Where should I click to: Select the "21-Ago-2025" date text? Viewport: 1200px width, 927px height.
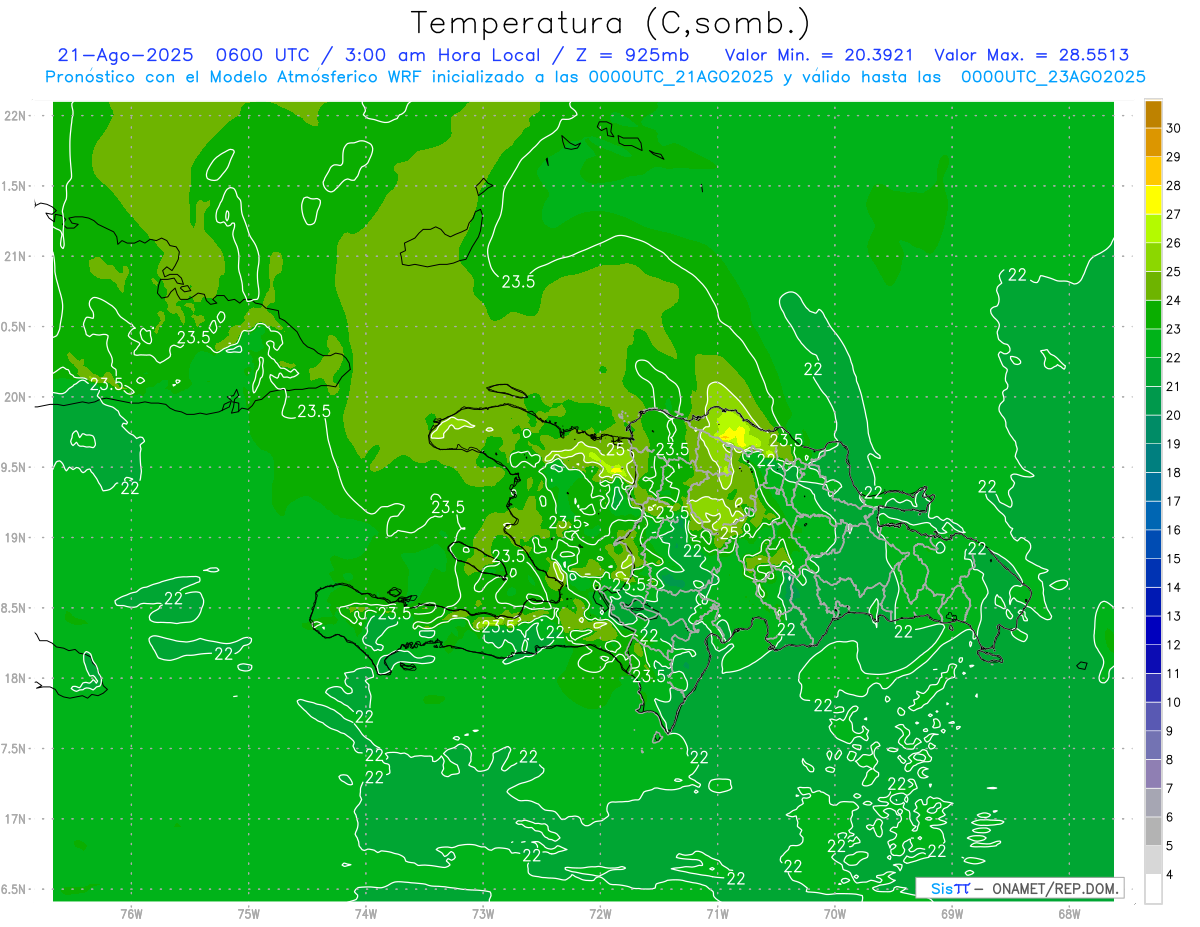125,55
